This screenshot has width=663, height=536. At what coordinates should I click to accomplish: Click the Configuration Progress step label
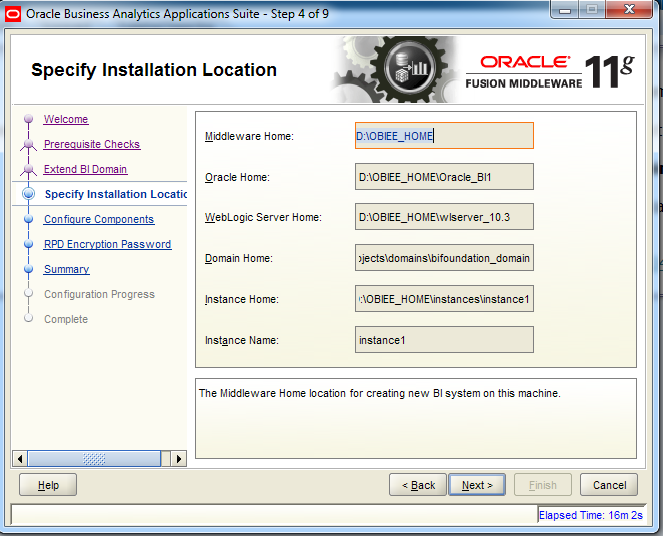click(x=99, y=294)
